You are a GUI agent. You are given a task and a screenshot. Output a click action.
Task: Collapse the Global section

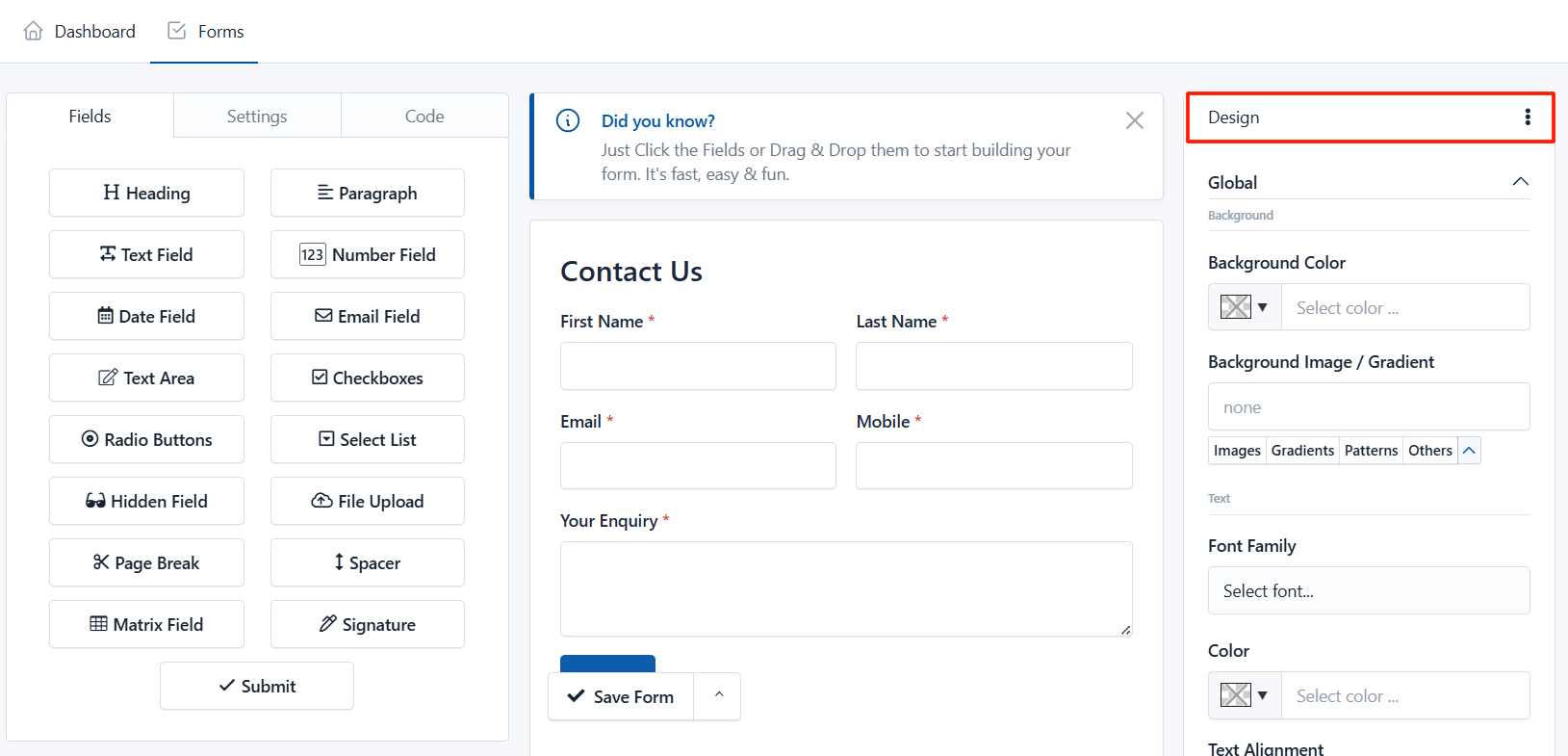pyautogui.click(x=1521, y=182)
